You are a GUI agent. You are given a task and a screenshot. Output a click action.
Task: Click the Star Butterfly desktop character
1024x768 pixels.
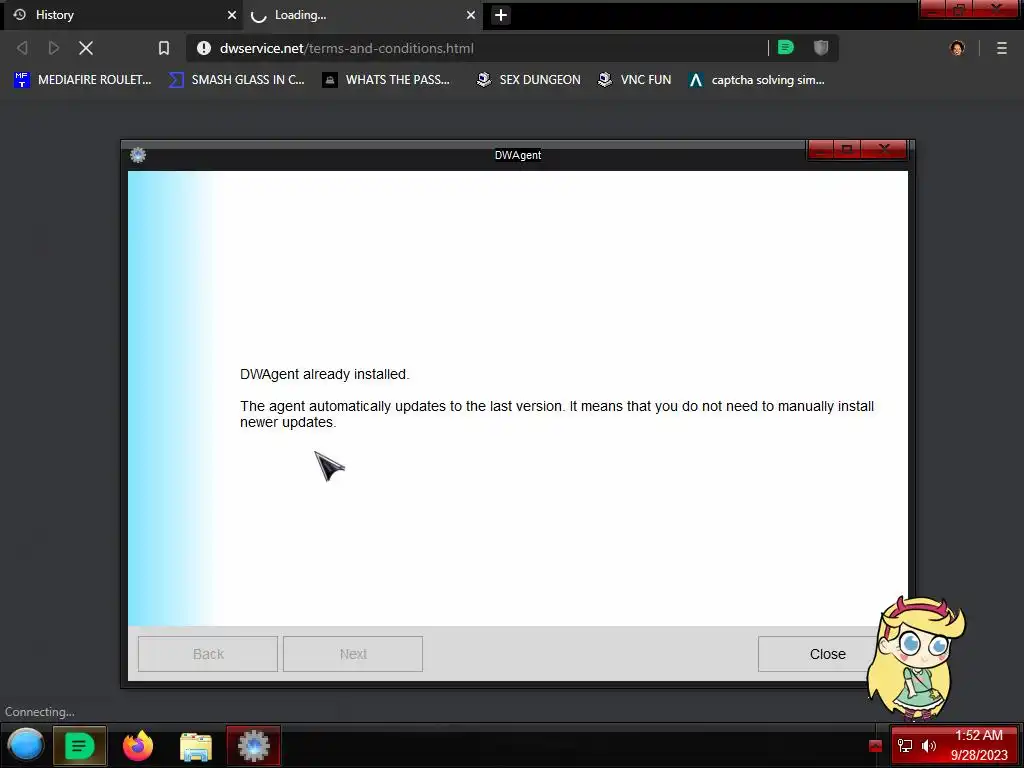[916, 658]
